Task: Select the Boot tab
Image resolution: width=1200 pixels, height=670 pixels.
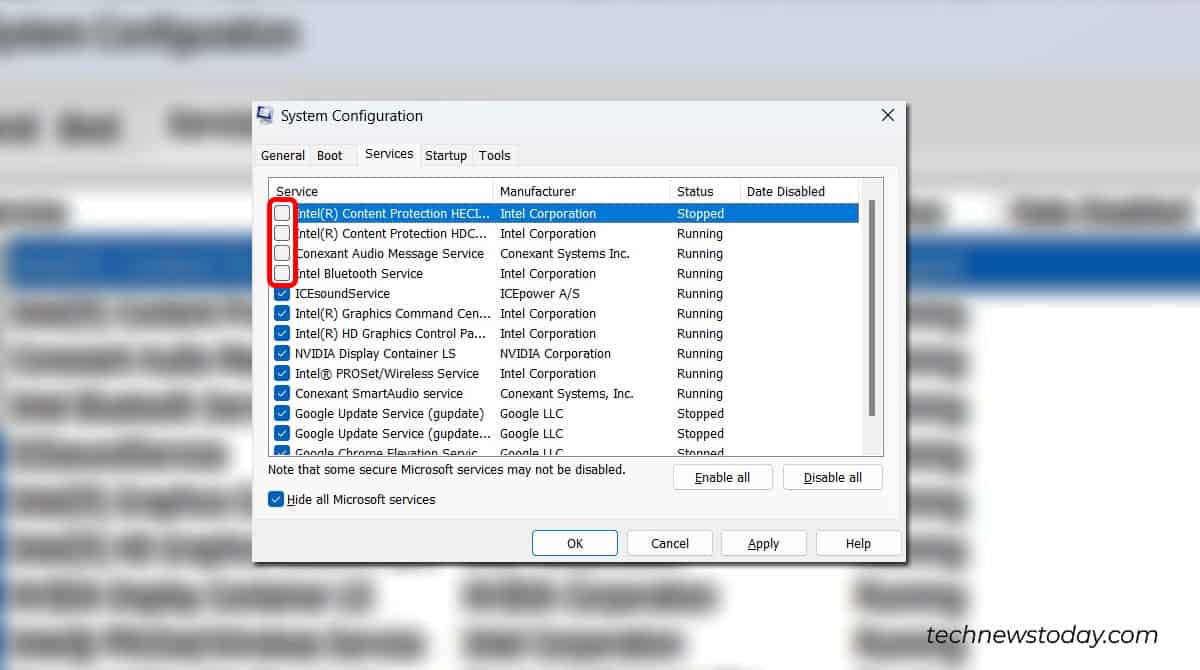Action: click(330, 155)
